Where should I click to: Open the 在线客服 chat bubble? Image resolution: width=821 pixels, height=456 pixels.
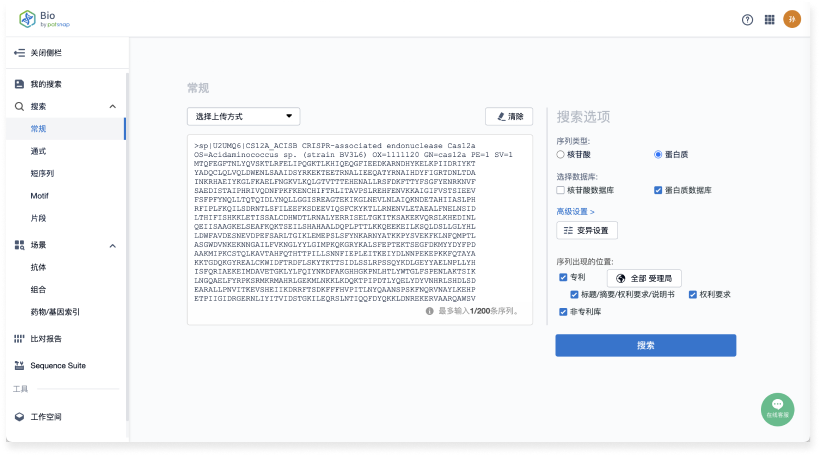tap(777, 409)
